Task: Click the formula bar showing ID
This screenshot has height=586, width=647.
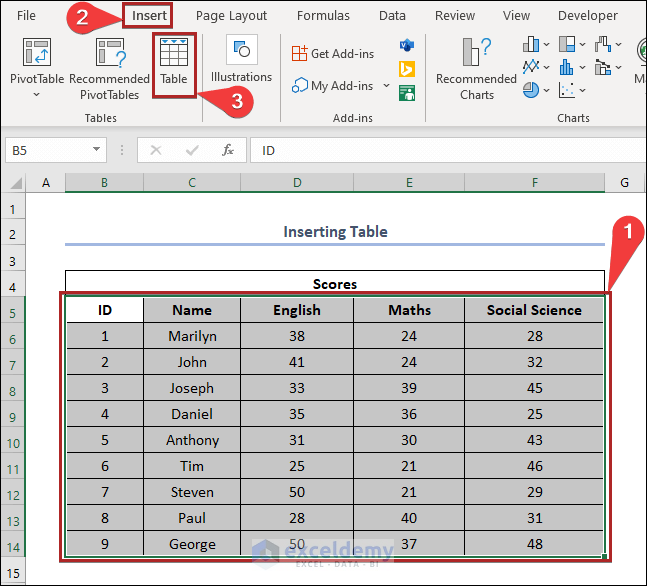Action: (448, 150)
